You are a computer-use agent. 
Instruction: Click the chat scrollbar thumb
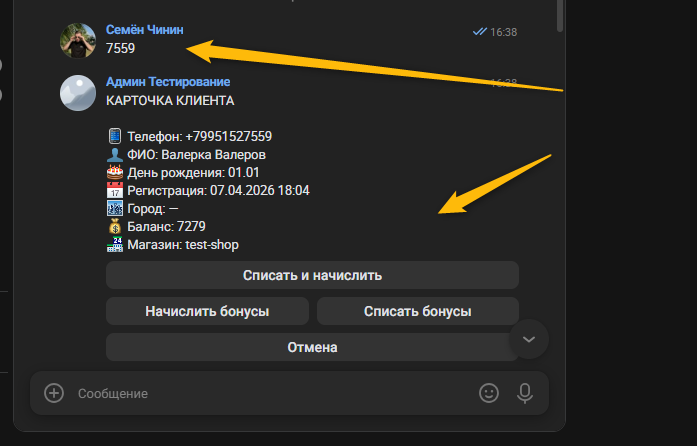560,15
